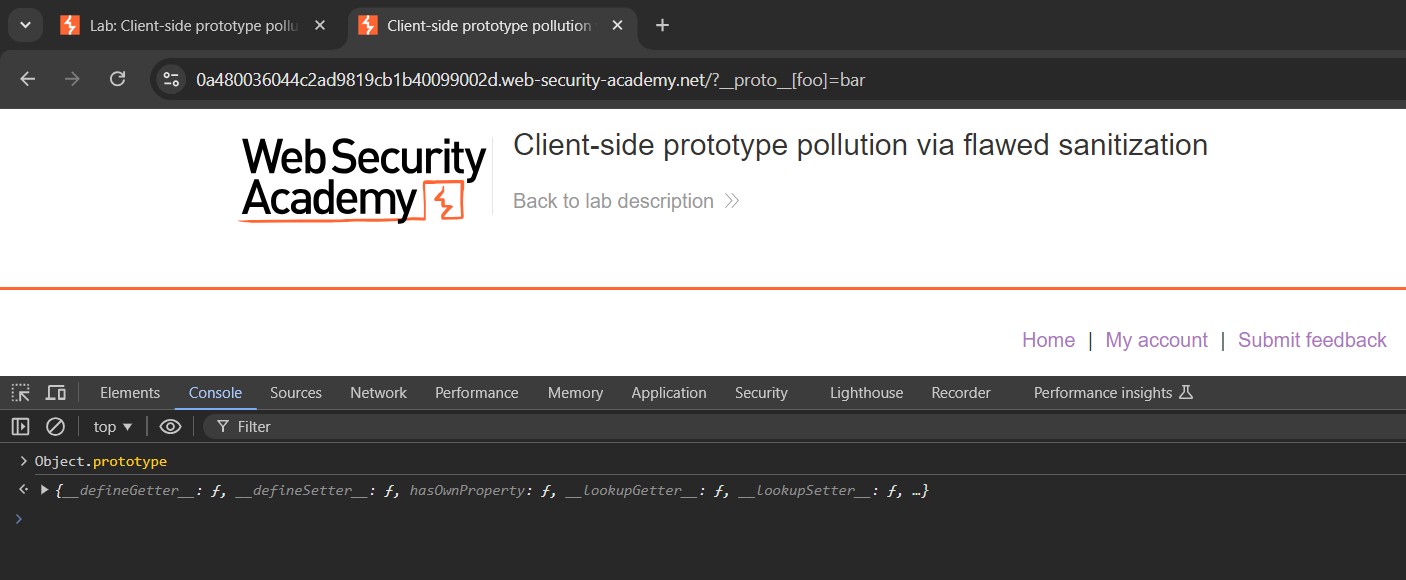Open the tab search dropdown arrow

tap(26, 25)
